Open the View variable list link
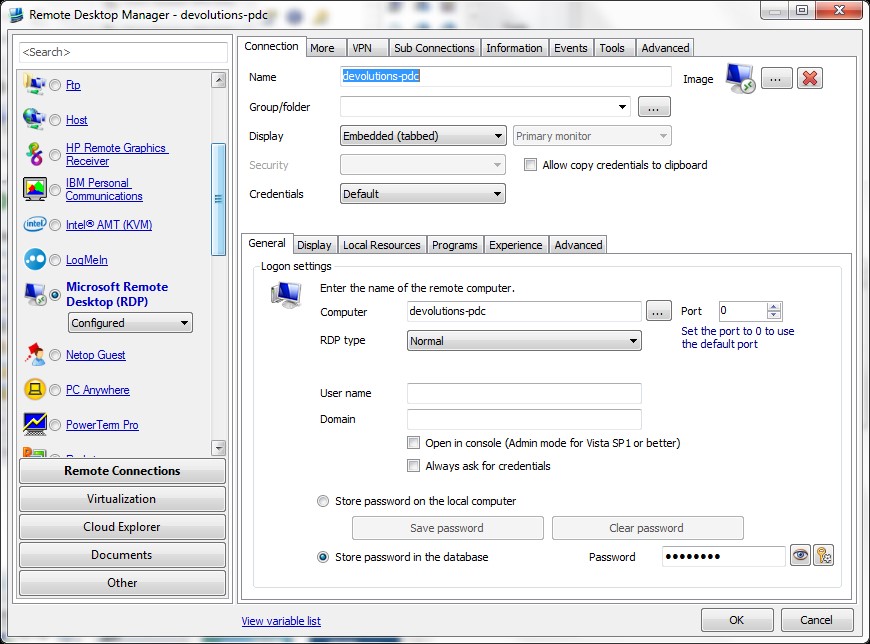This screenshot has width=870, height=644. coord(281,621)
